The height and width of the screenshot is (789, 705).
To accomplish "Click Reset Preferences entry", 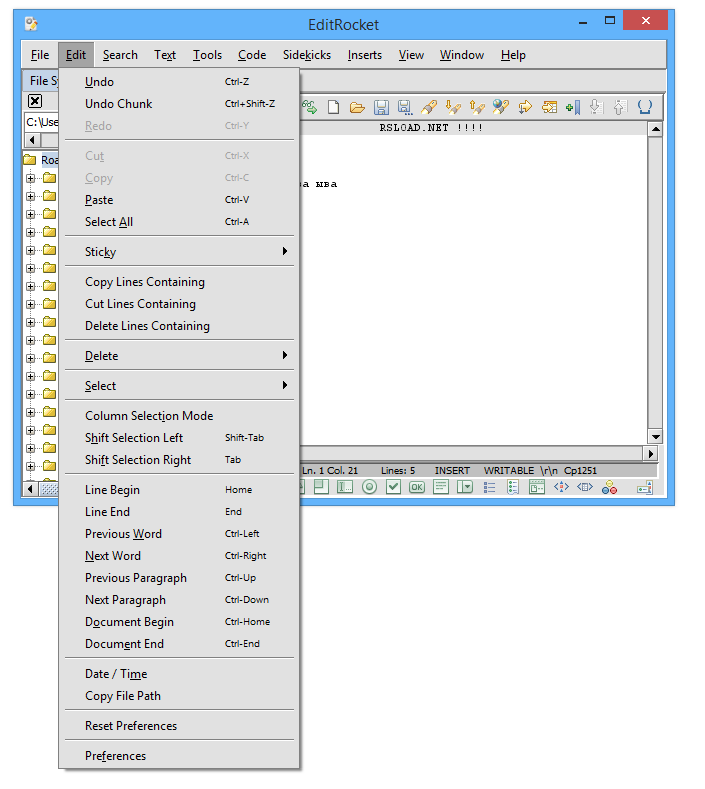I will pos(179,726).
